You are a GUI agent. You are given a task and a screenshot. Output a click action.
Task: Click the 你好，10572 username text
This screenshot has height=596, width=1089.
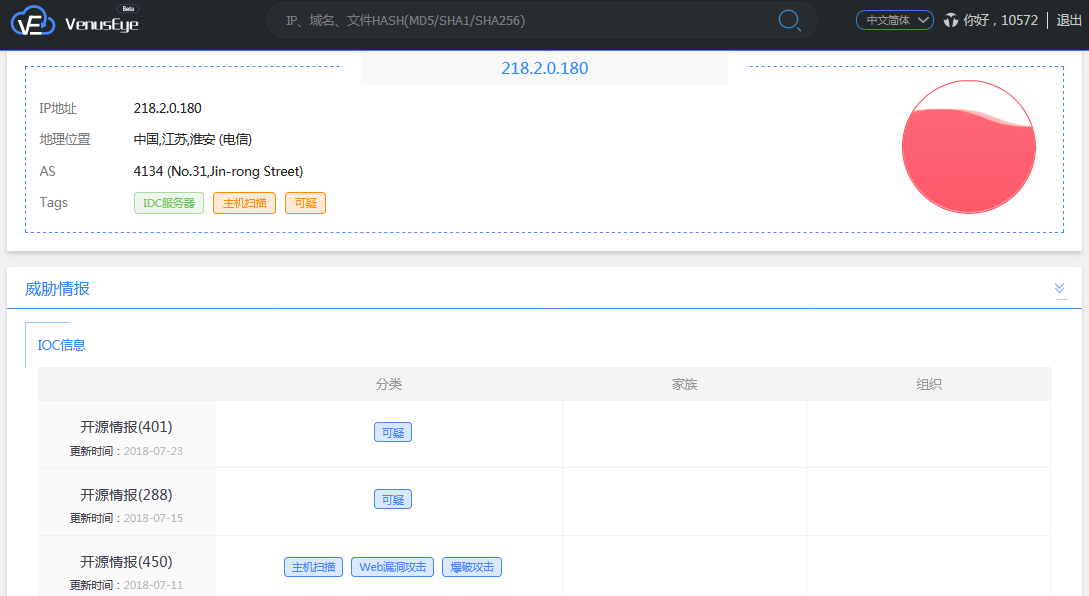(x=1000, y=20)
